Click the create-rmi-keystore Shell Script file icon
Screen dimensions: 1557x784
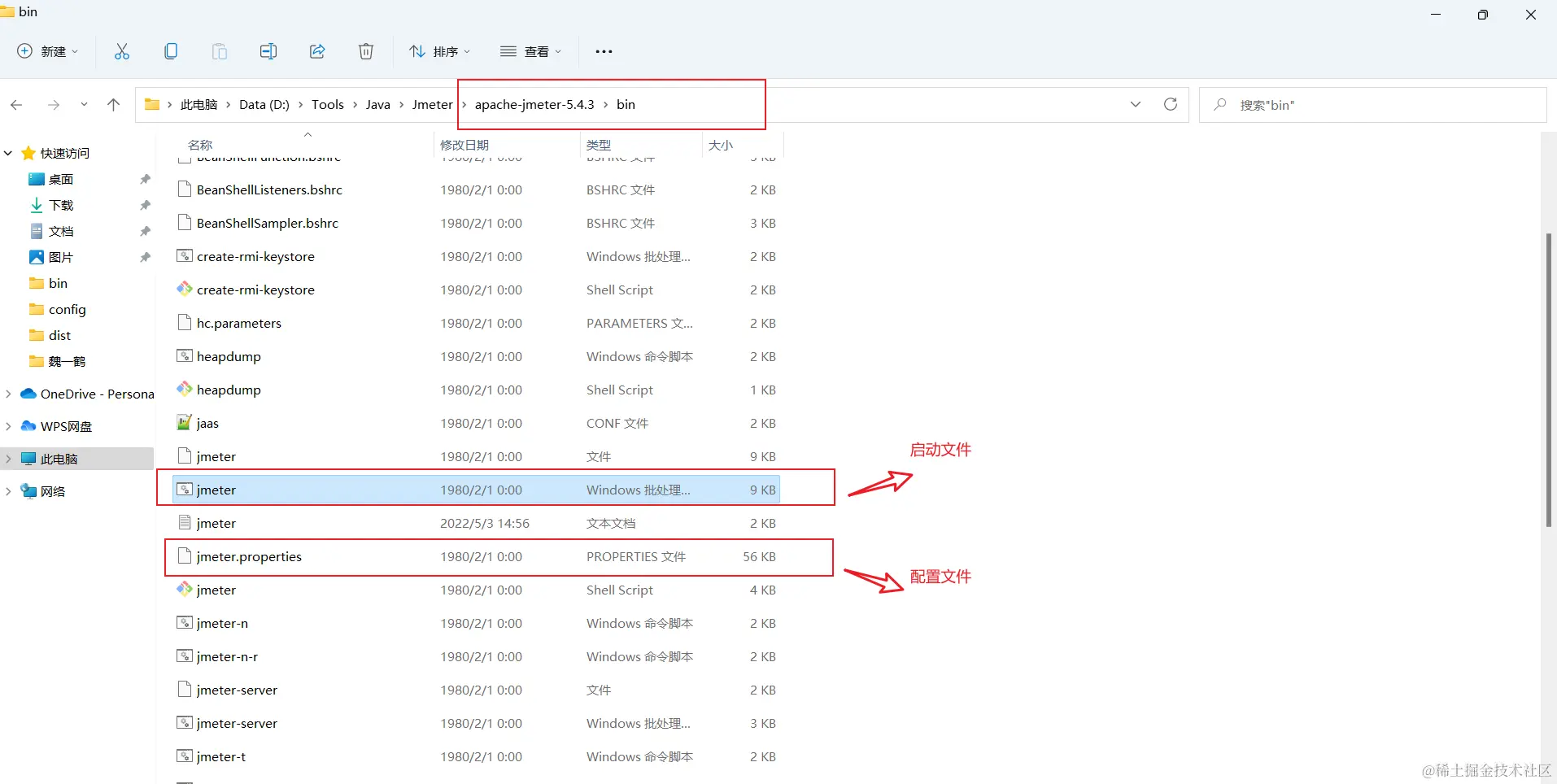coord(185,289)
